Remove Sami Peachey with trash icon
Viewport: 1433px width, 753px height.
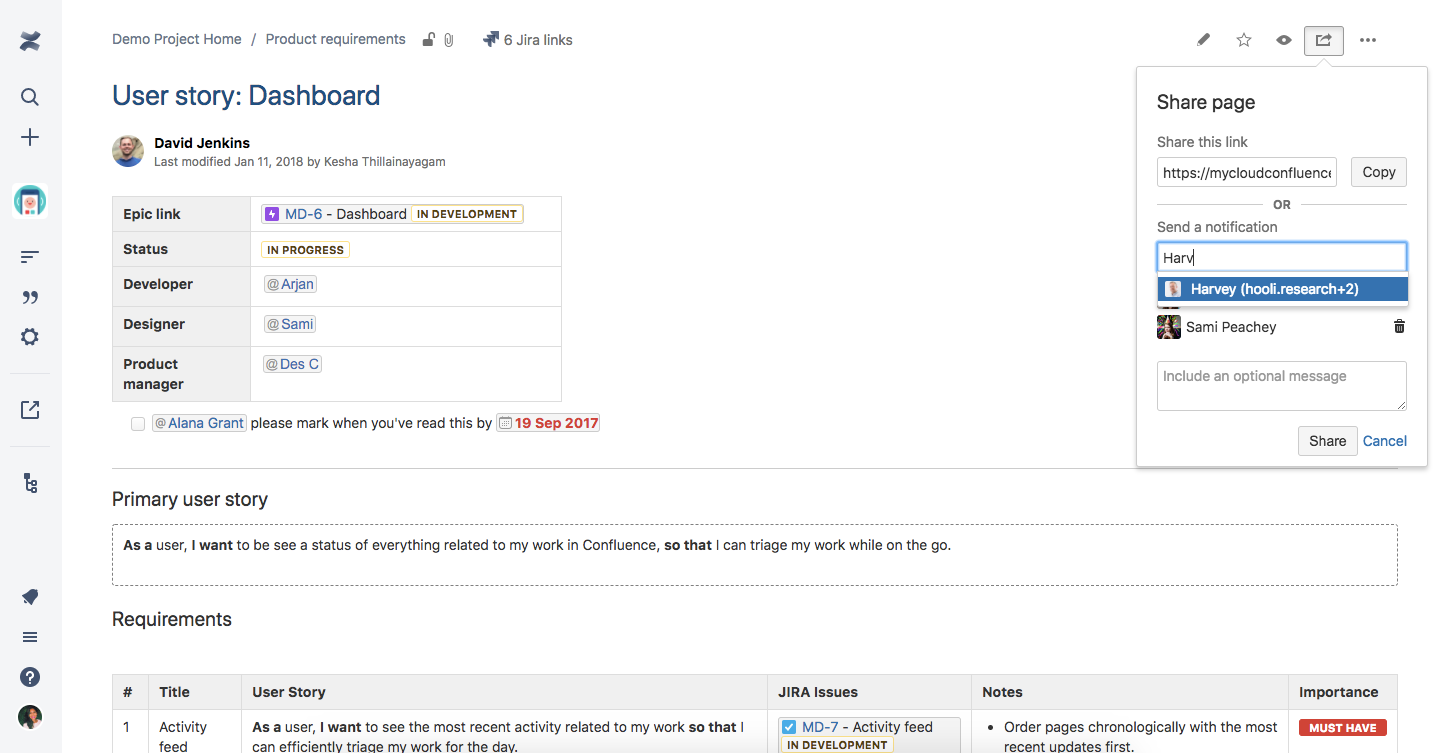coord(1399,326)
